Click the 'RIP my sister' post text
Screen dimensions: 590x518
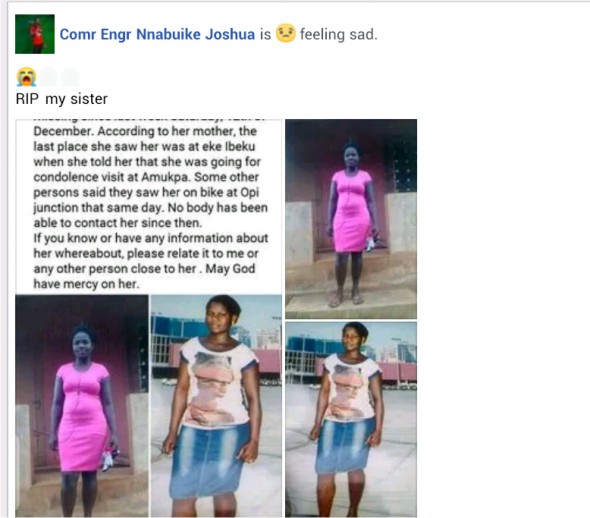pyautogui.click(x=62, y=99)
